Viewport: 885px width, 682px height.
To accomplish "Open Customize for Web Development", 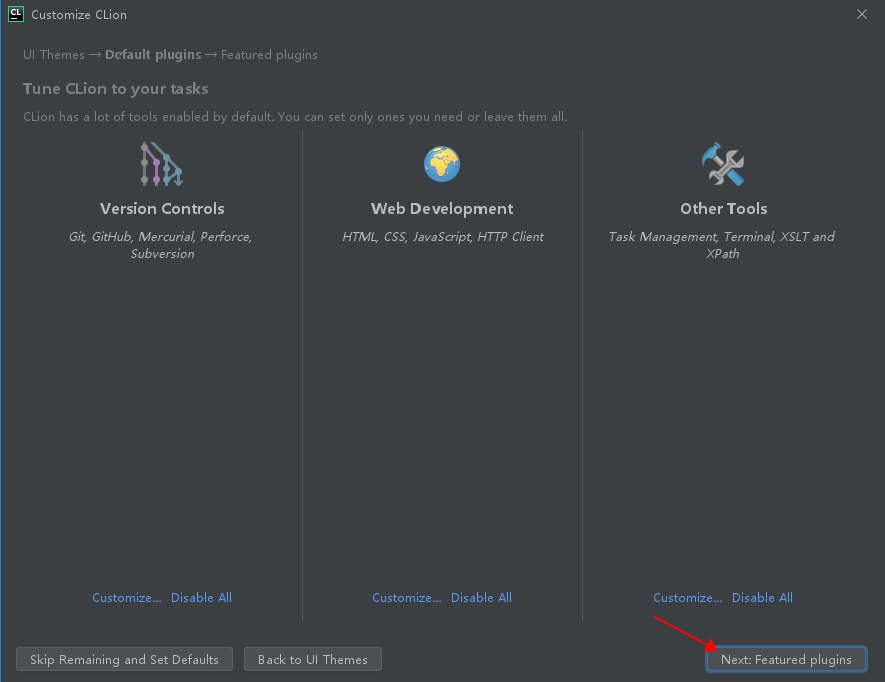I will (406, 597).
